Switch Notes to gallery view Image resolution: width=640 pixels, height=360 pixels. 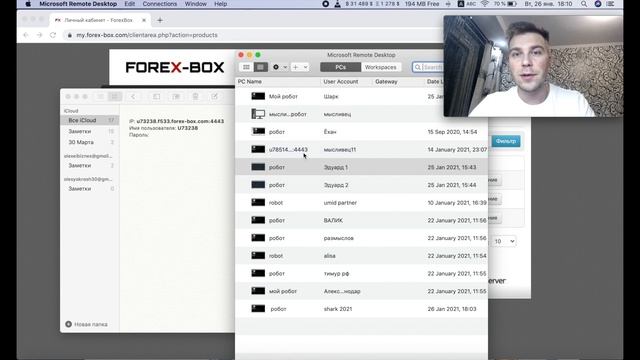click(115, 97)
